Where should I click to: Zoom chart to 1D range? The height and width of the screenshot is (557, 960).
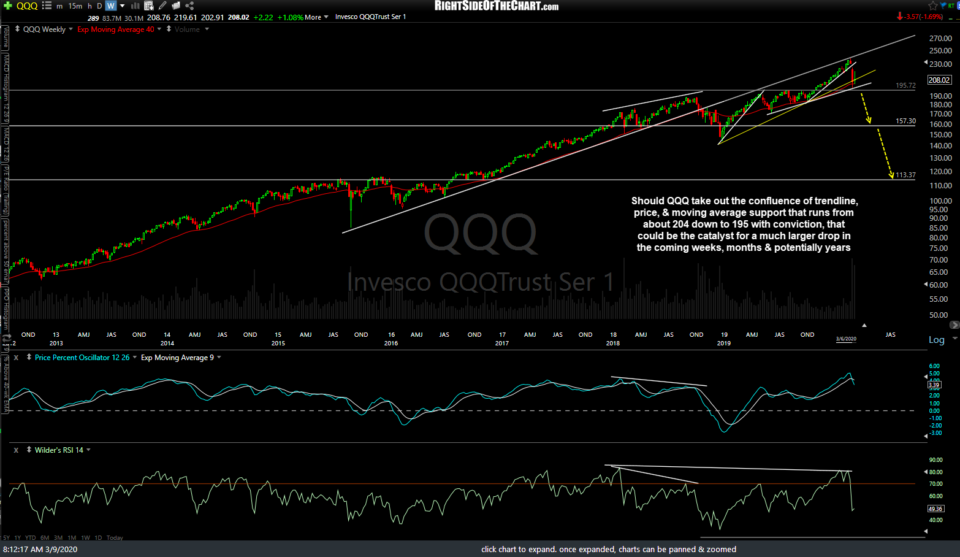(98, 537)
